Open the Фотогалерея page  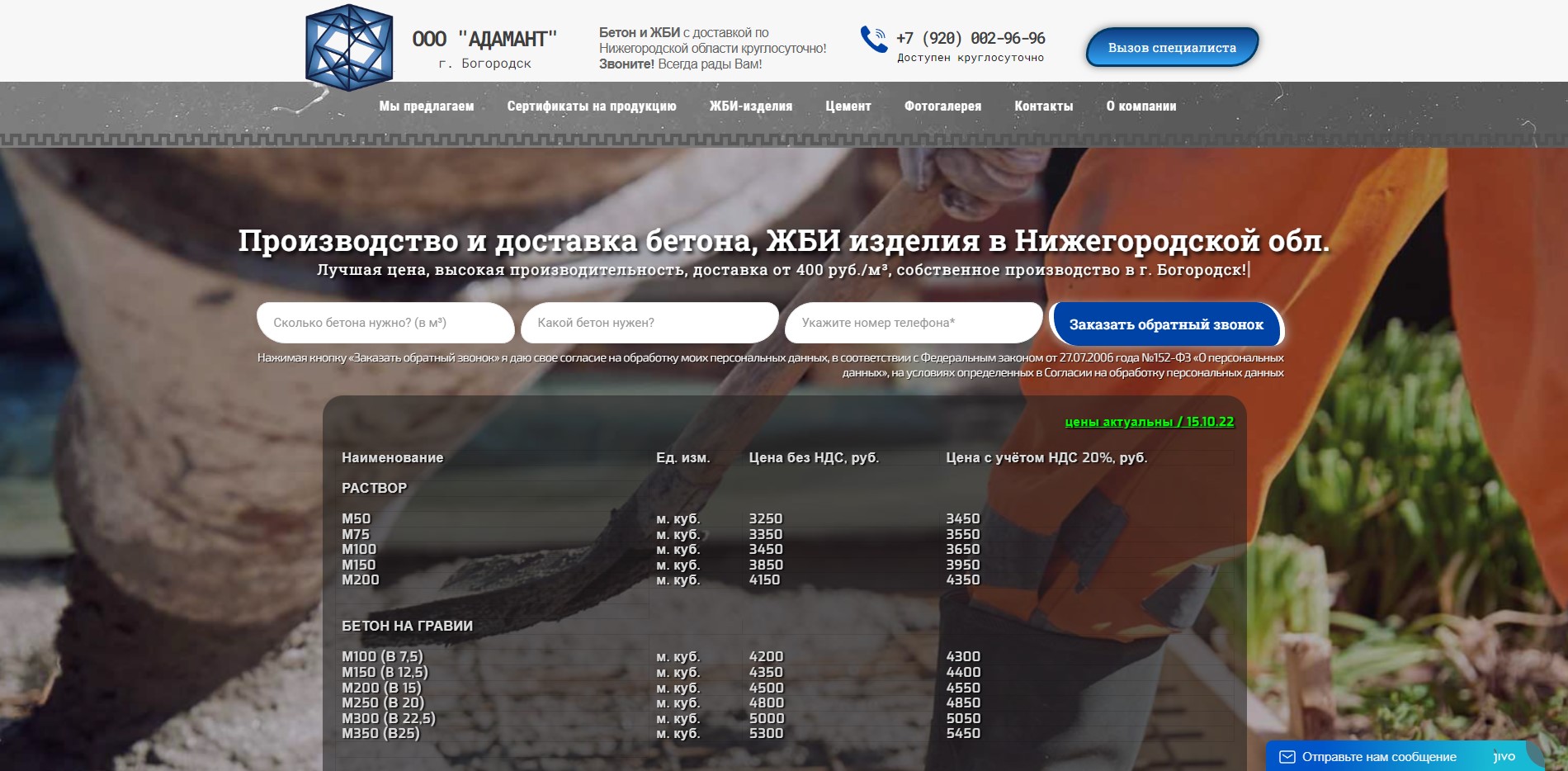(x=942, y=106)
